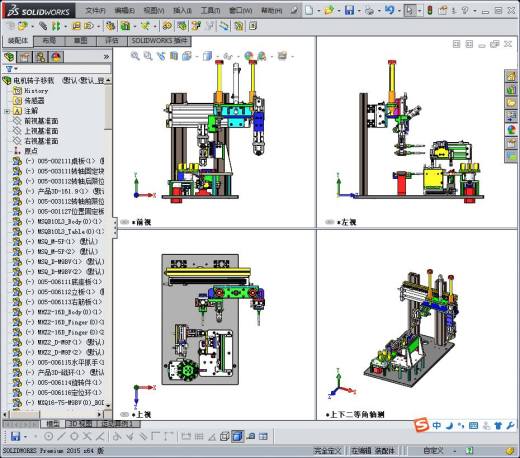Click the ConfigurationManager tab icon
This screenshot has width=520, height=458.
41,57
